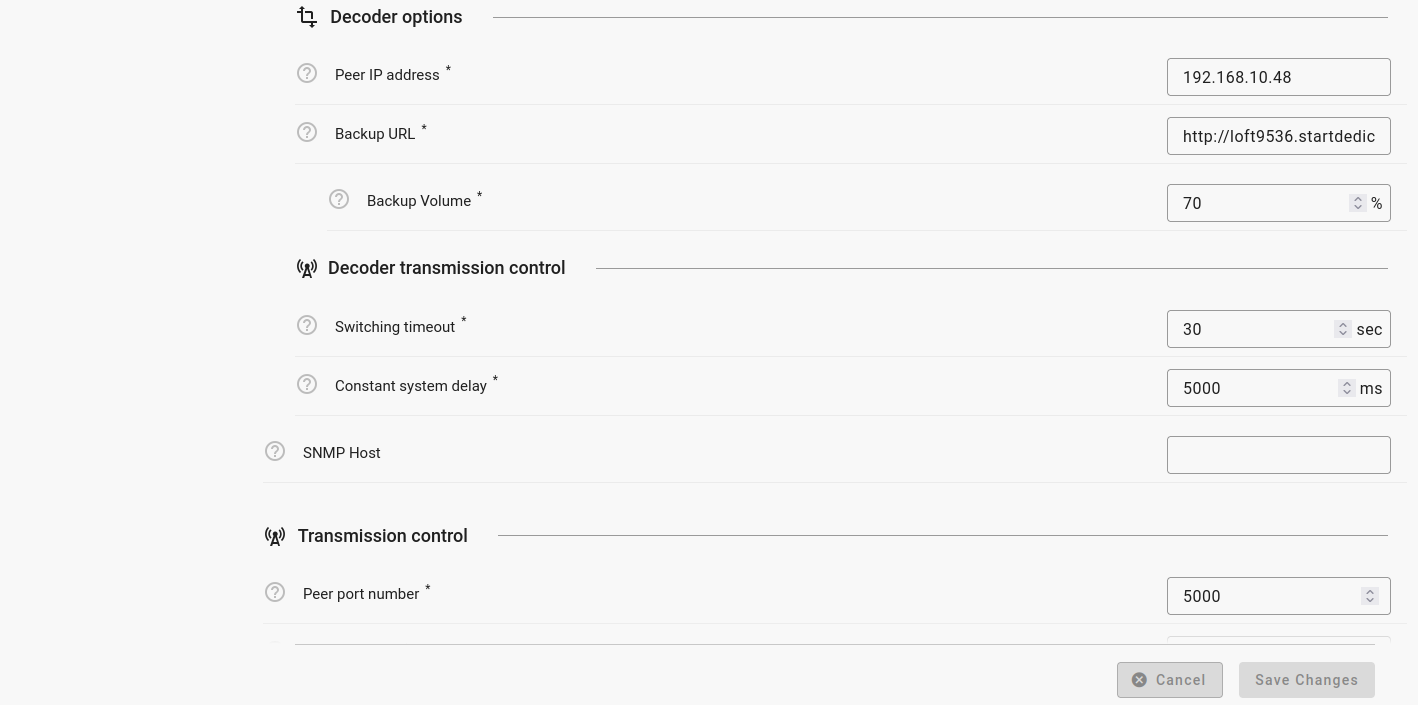The width and height of the screenshot is (1418, 705).
Task: Click the Save Changes button
Action: (1306, 680)
